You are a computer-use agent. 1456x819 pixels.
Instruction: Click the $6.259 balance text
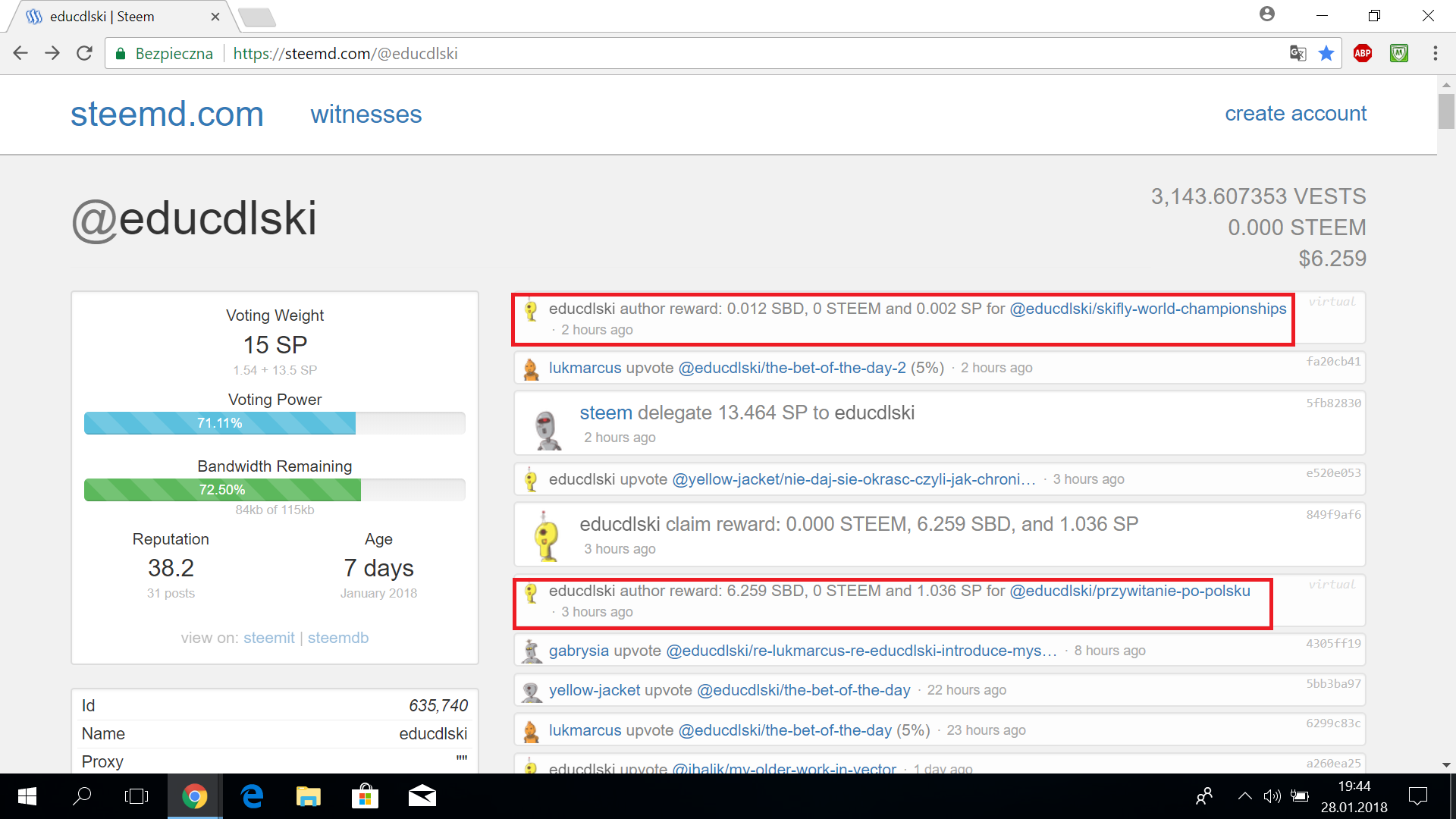1332,259
